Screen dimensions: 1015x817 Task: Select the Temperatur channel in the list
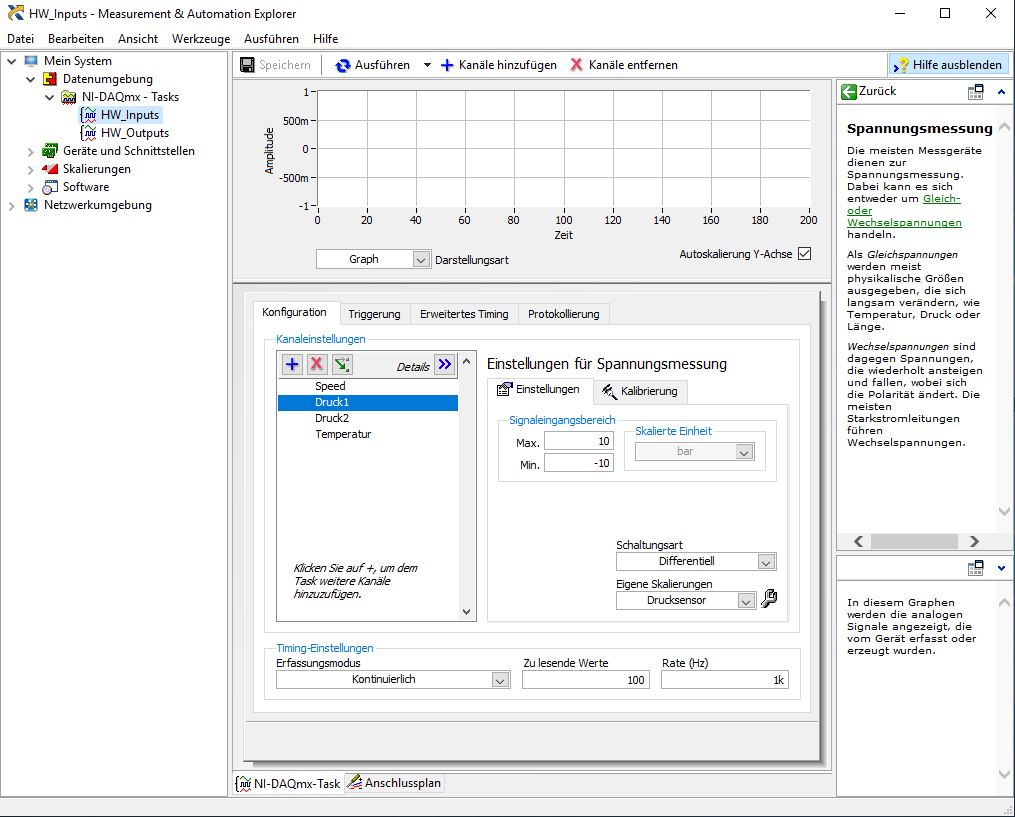pyautogui.click(x=343, y=434)
